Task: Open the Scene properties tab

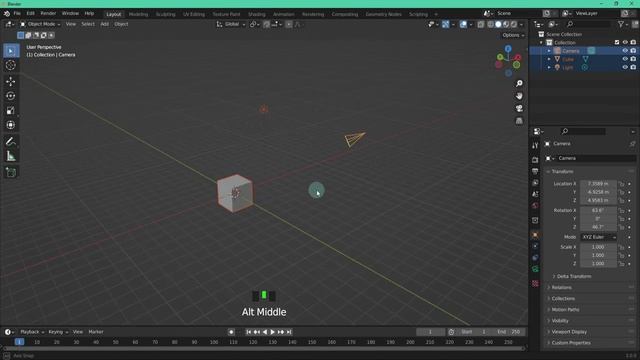Action: 535,194
